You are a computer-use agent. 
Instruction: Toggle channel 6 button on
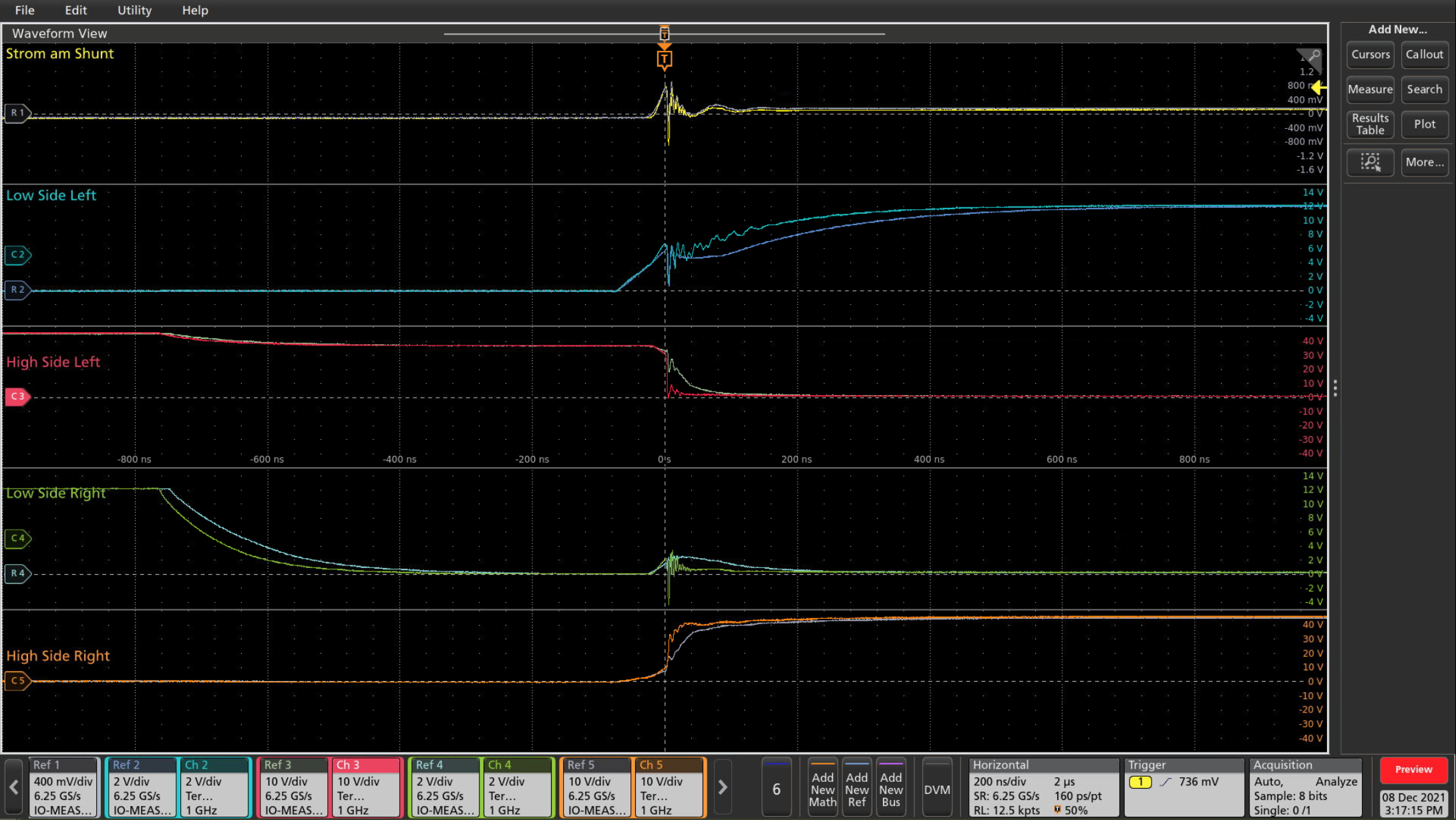click(x=776, y=789)
